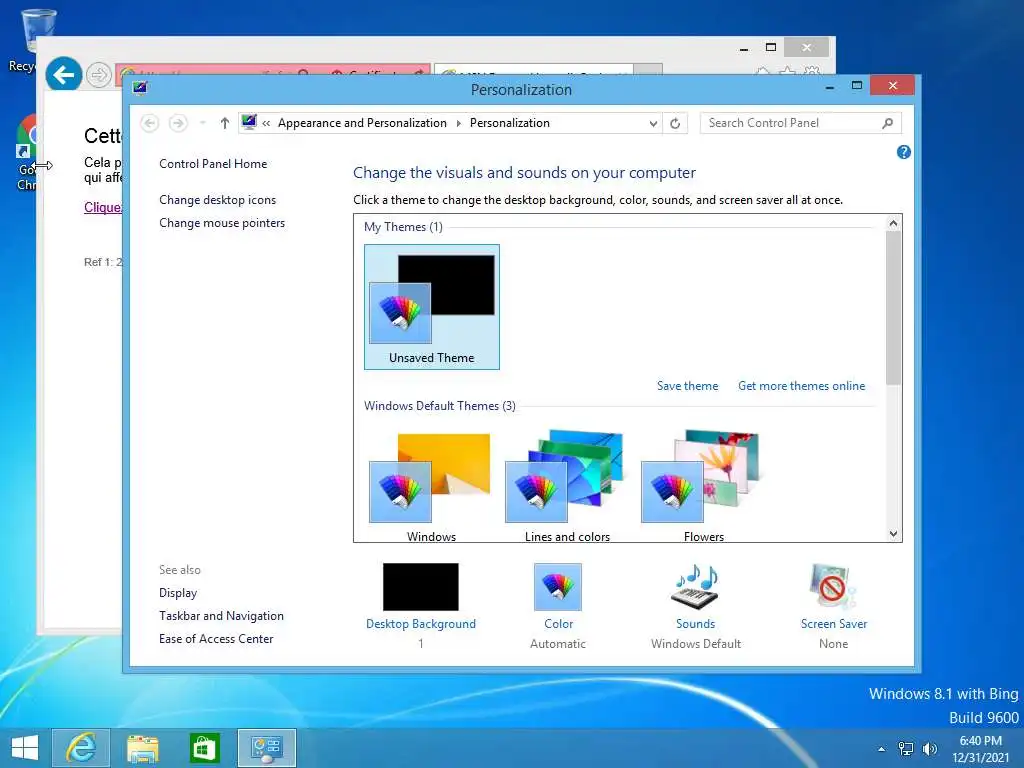Refresh the Personalization page
Screen dimensions: 1024x768
coord(675,123)
